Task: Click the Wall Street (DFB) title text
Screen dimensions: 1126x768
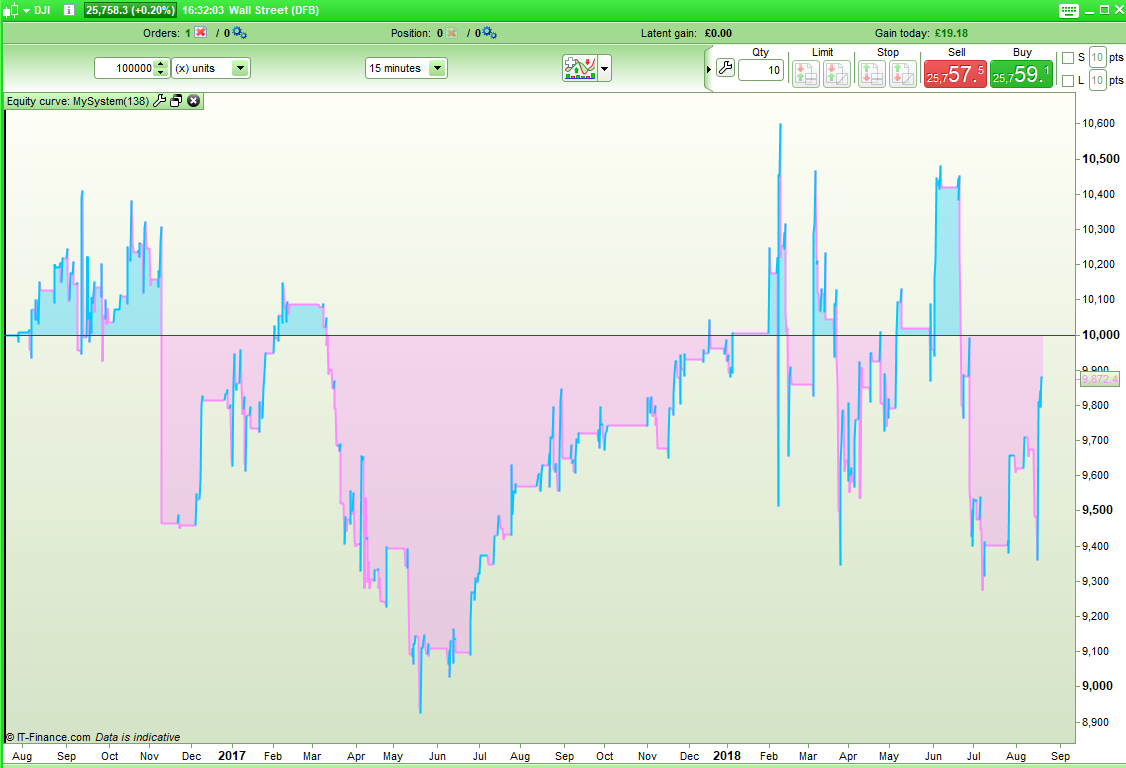Action: [274, 11]
